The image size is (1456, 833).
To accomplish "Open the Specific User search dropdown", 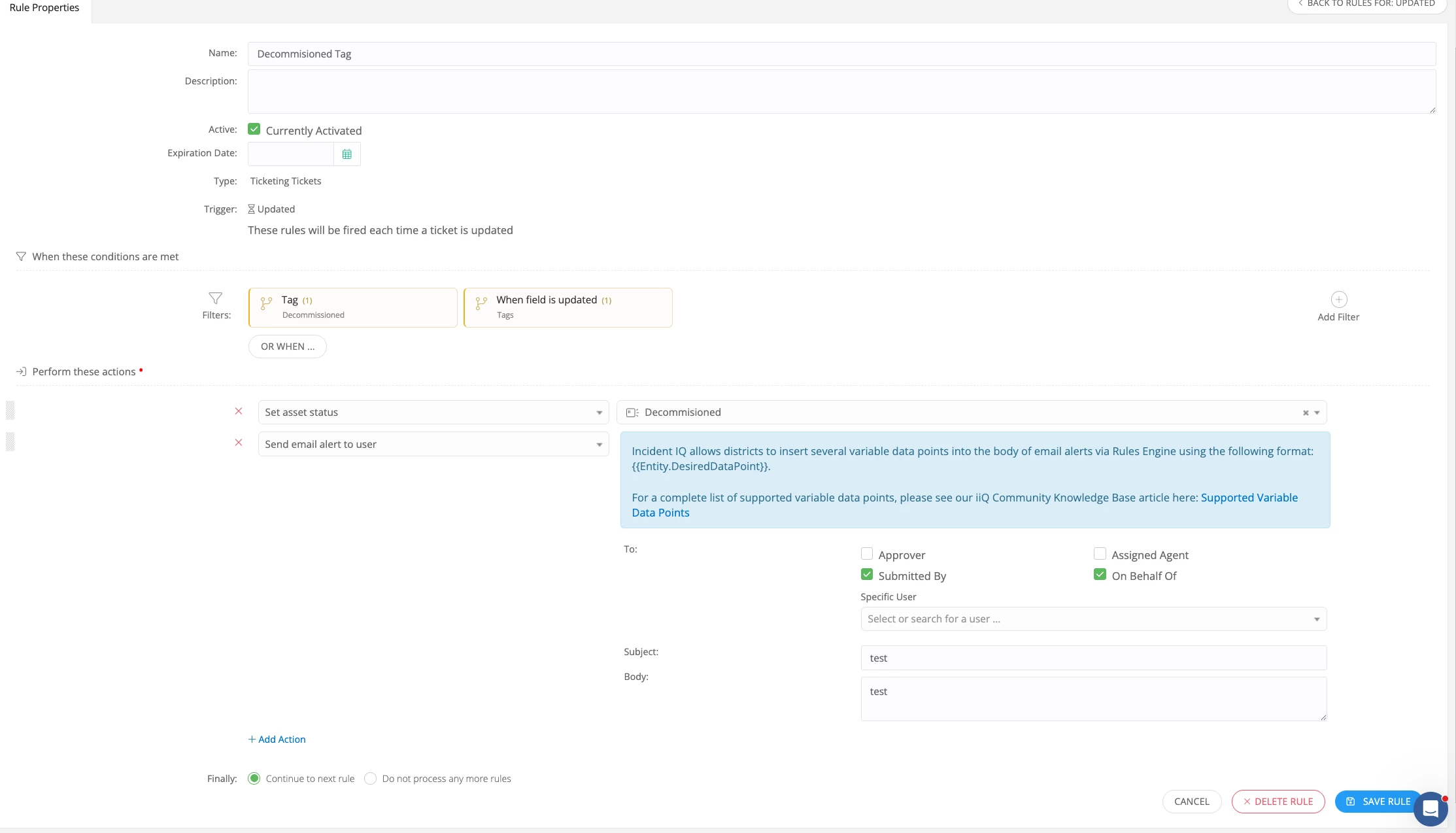I will [x=1093, y=619].
